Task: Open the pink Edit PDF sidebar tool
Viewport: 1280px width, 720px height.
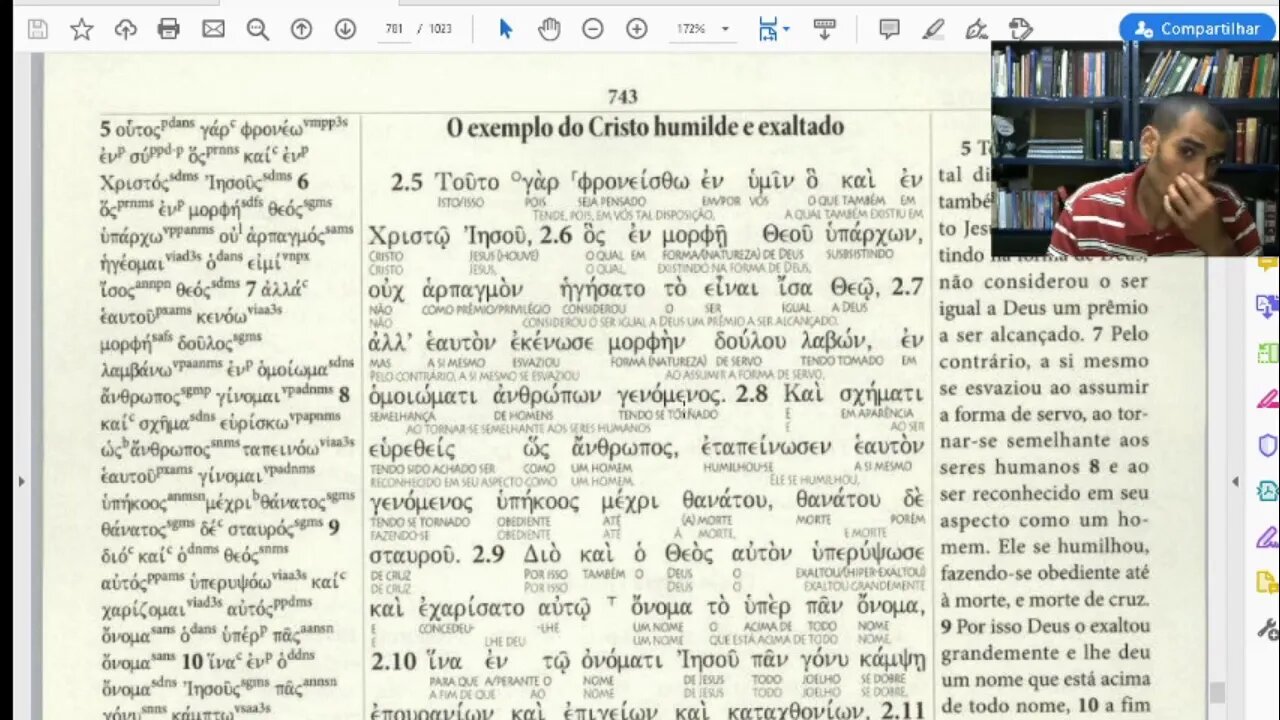Action: [1267, 398]
